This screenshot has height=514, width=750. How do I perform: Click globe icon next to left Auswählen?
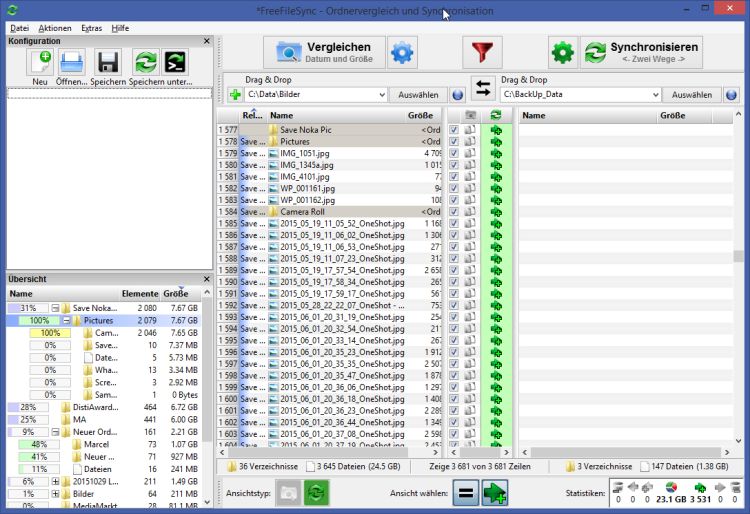point(458,95)
